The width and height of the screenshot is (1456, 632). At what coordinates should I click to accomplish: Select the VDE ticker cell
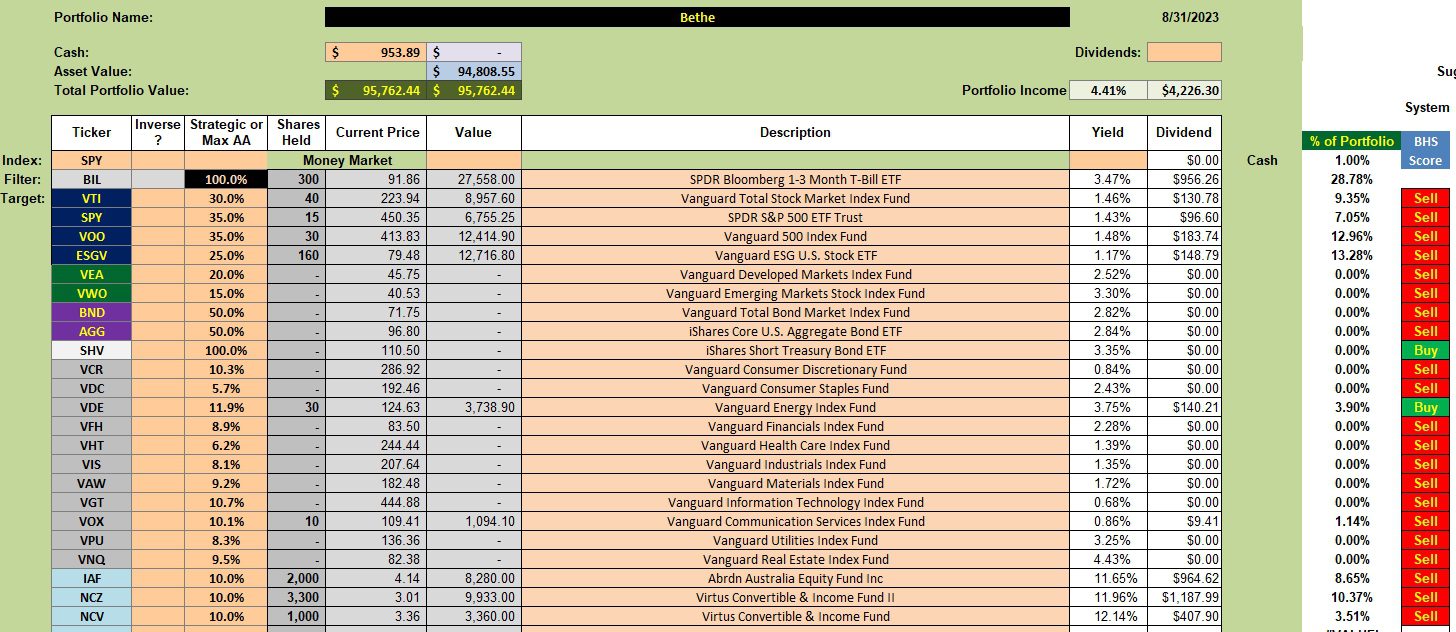point(92,407)
